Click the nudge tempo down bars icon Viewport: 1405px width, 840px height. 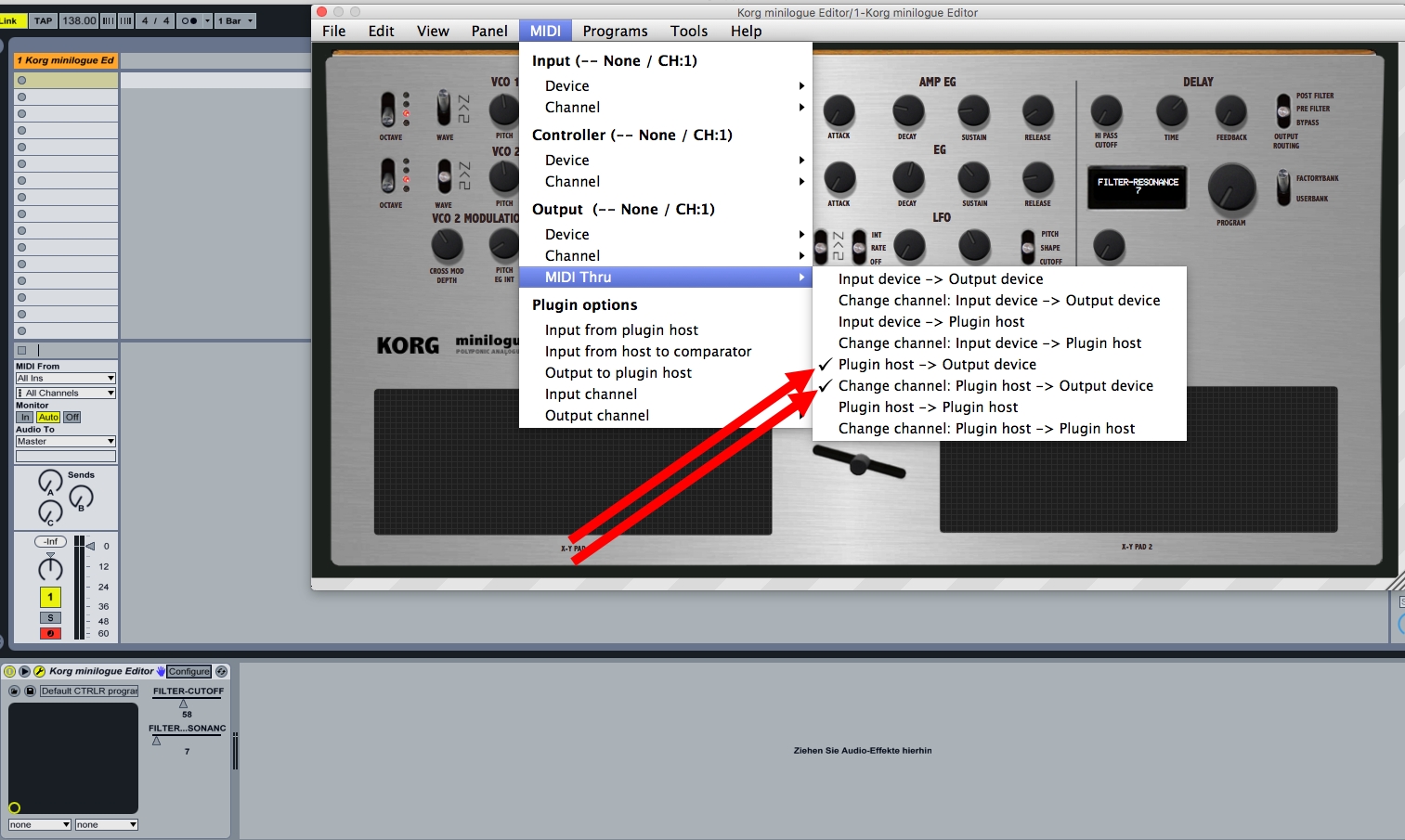108,20
